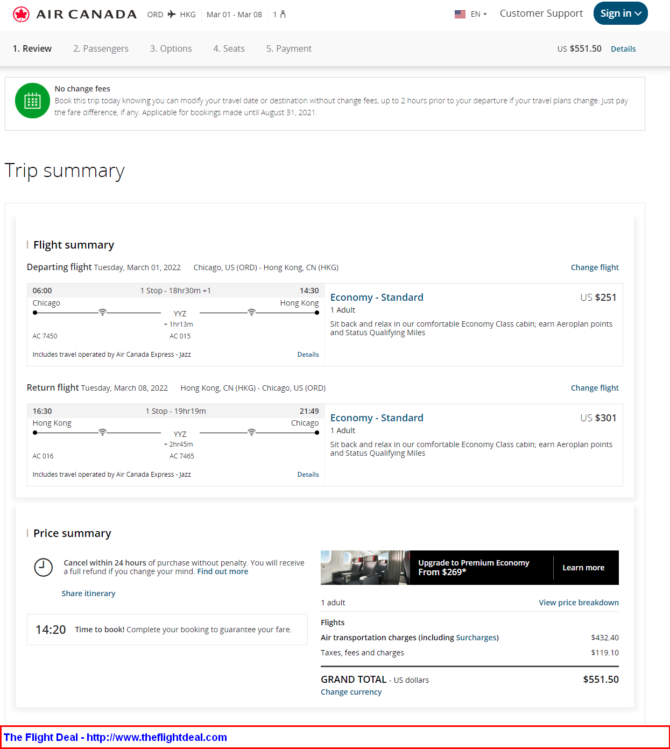Screen dimensions: 670x749
Task: Click the green calendar No change fees icon
Action: (x=32, y=101)
